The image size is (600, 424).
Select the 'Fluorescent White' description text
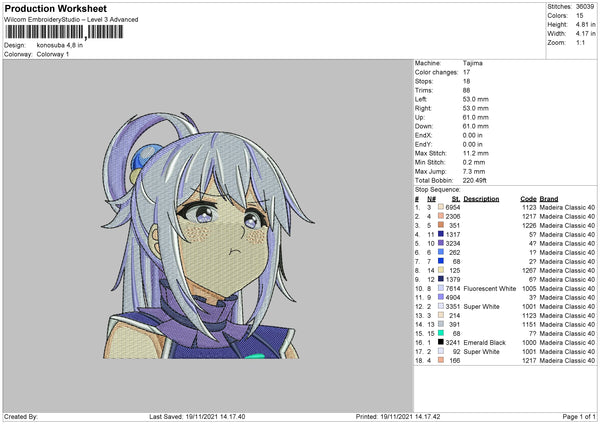[489, 288]
